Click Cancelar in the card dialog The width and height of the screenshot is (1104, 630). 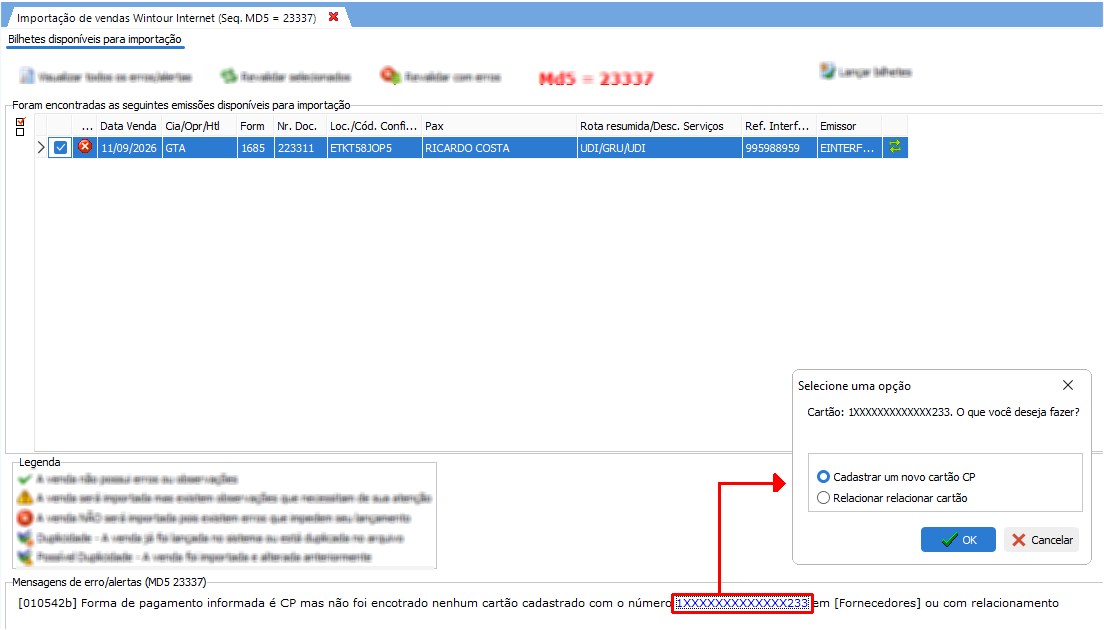point(1041,540)
